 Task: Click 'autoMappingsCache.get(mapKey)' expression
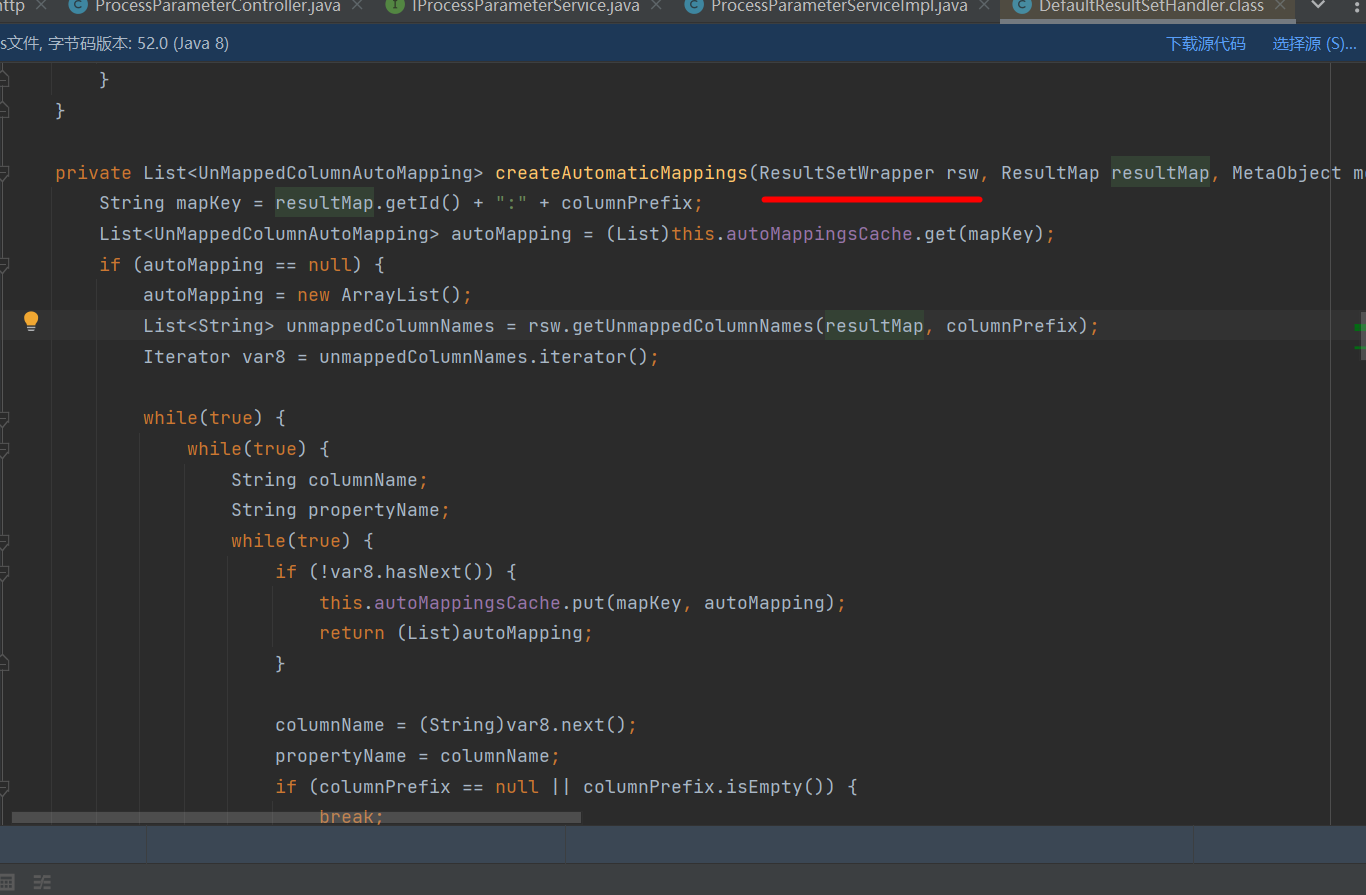(886, 234)
